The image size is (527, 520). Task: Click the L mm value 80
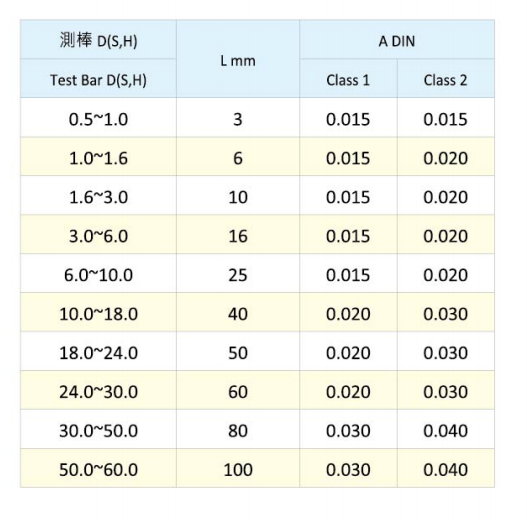(238, 430)
